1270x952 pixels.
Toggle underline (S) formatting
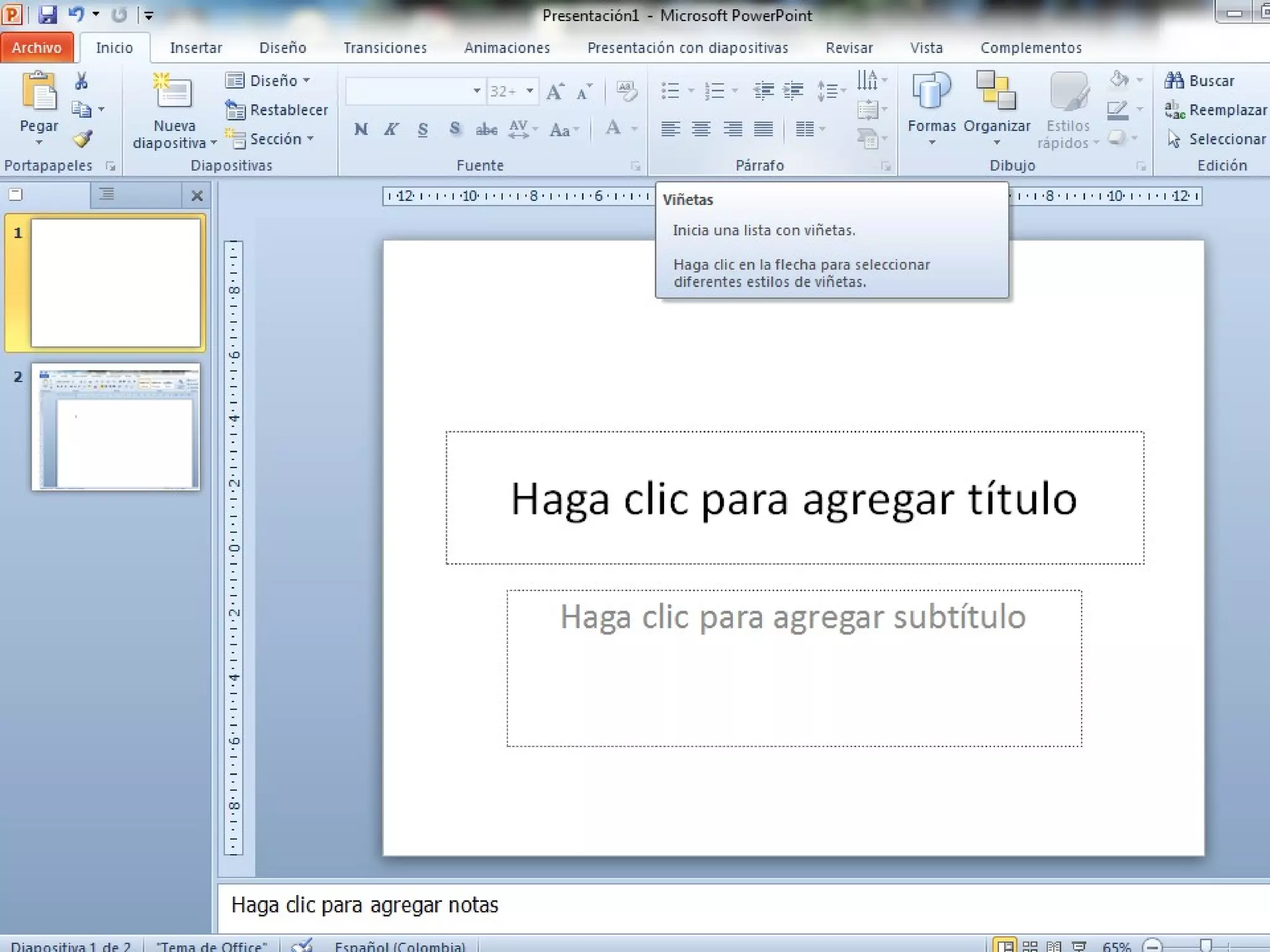click(x=422, y=129)
